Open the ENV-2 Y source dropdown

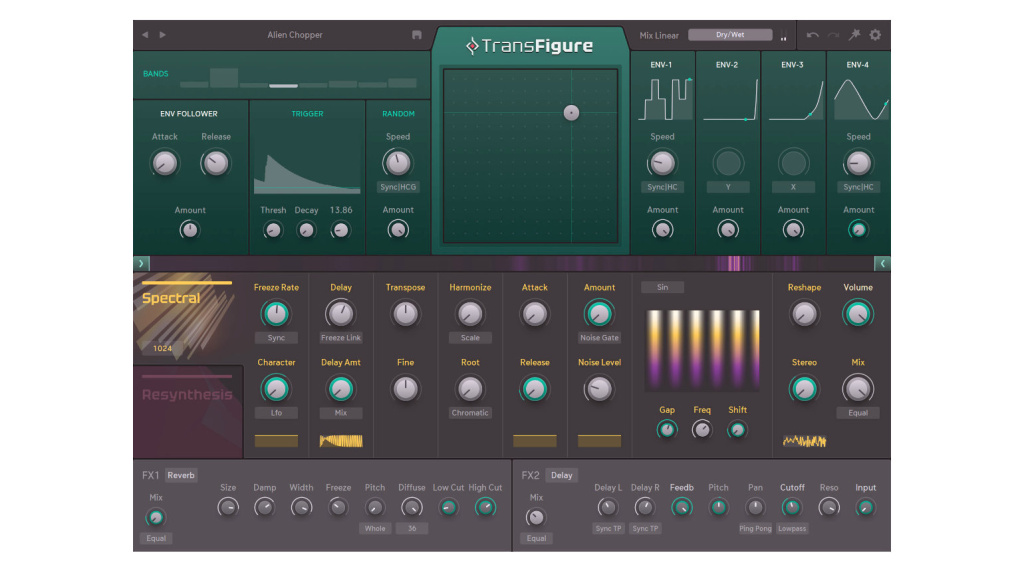(x=728, y=187)
